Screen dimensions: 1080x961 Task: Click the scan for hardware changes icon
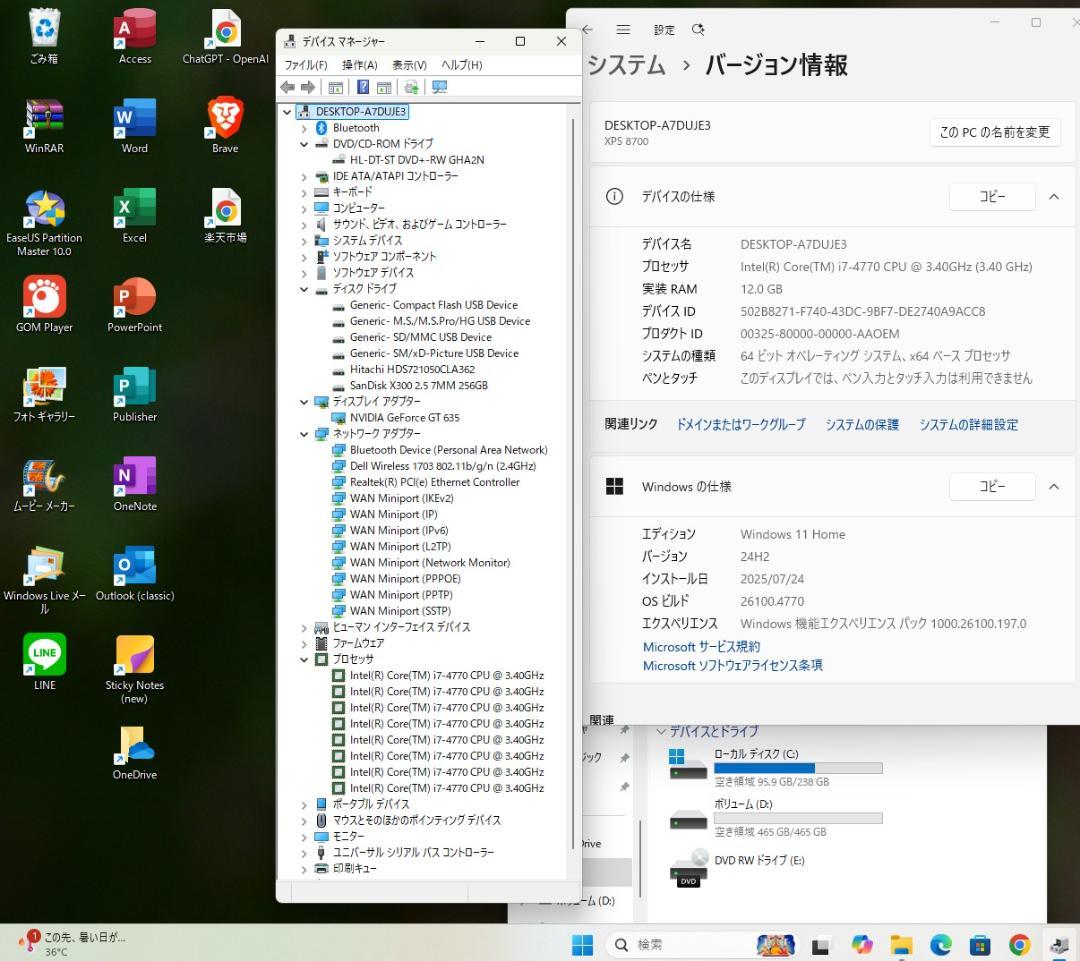411,88
